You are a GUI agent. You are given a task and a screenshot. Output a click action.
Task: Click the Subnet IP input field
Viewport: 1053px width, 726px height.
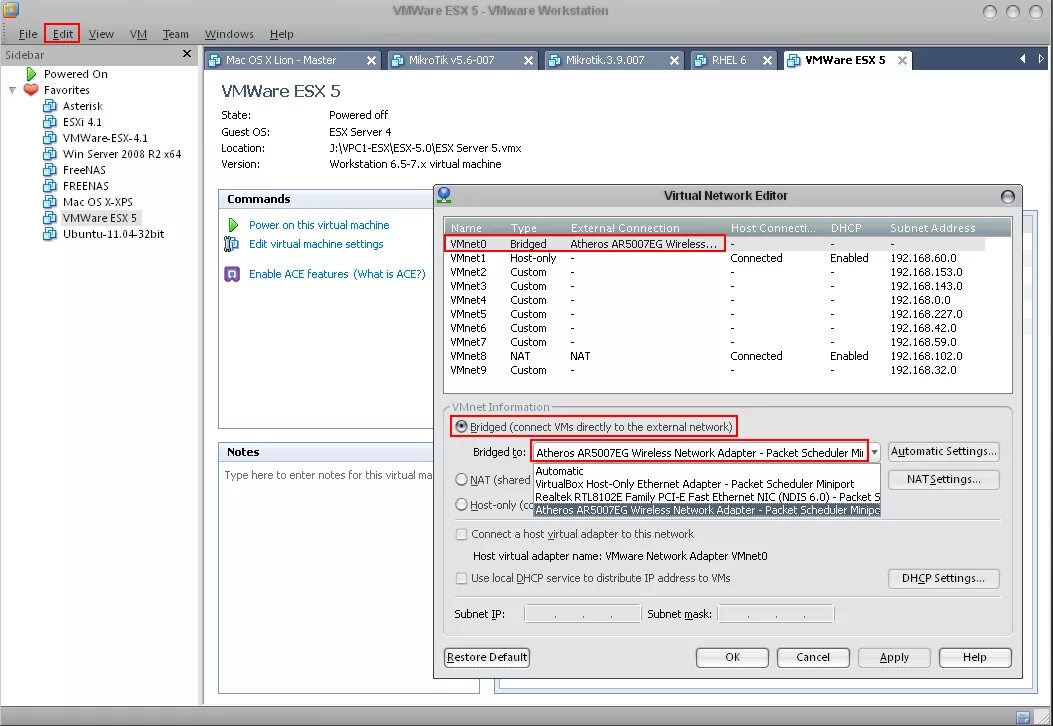coord(582,614)
